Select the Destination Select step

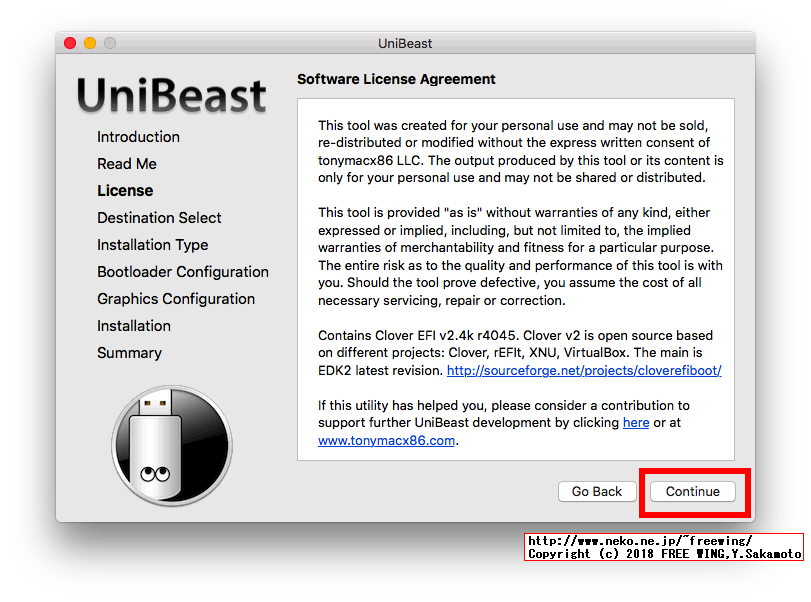(x=159, y=217)
